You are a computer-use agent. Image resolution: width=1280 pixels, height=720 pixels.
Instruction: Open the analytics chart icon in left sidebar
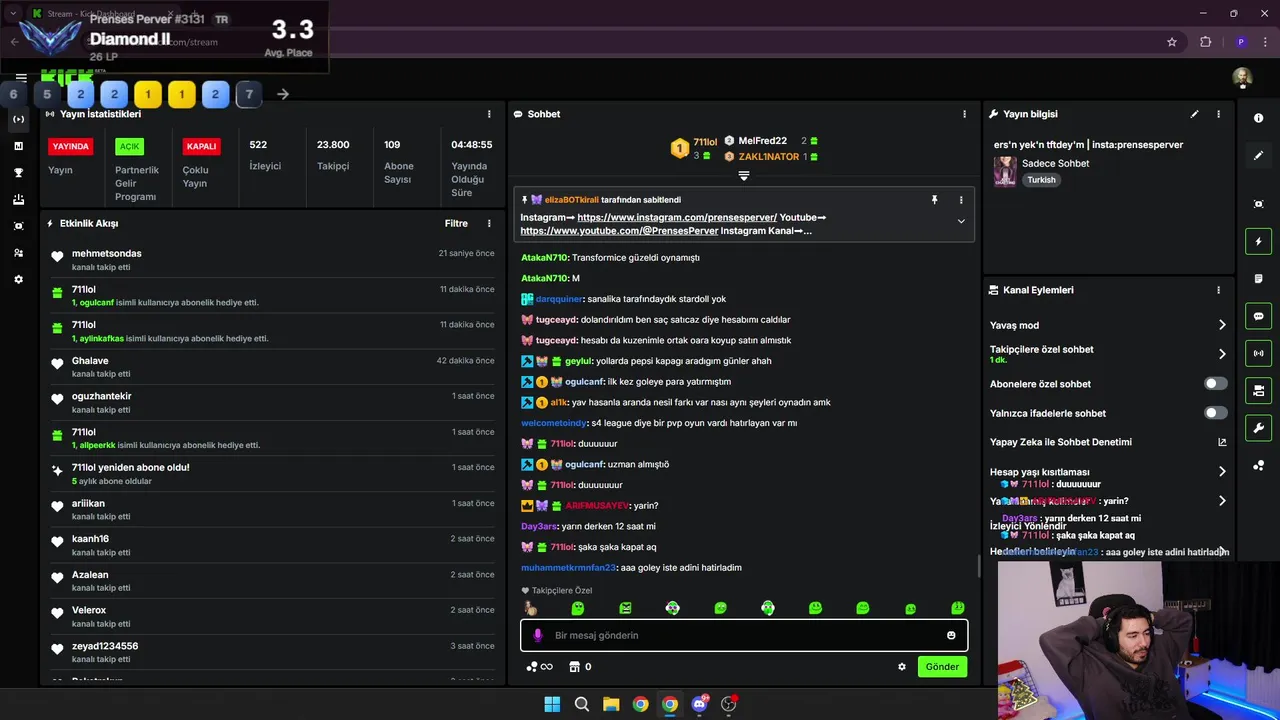18,146
